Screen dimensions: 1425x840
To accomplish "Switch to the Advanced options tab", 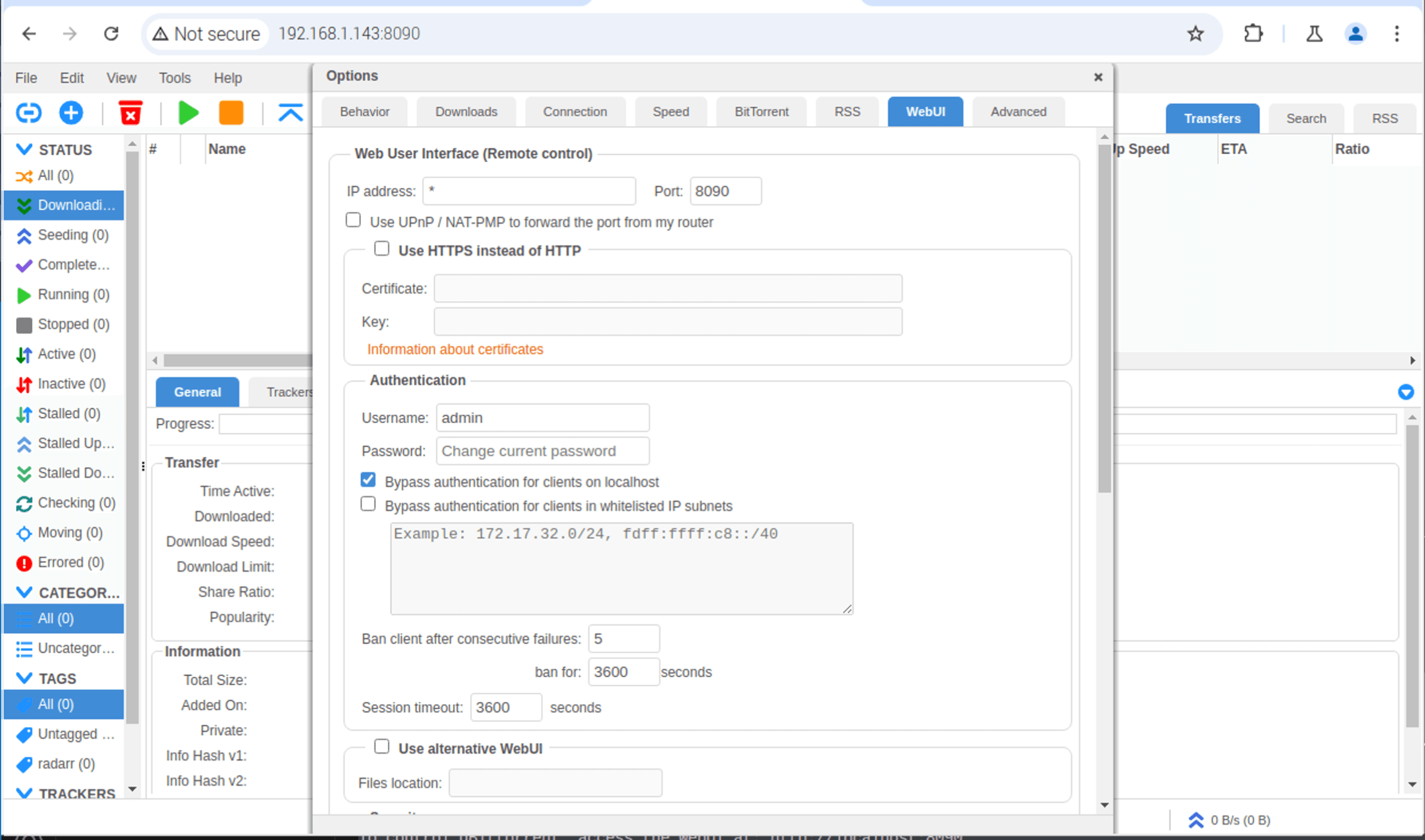I will (x=1018, y=111).
